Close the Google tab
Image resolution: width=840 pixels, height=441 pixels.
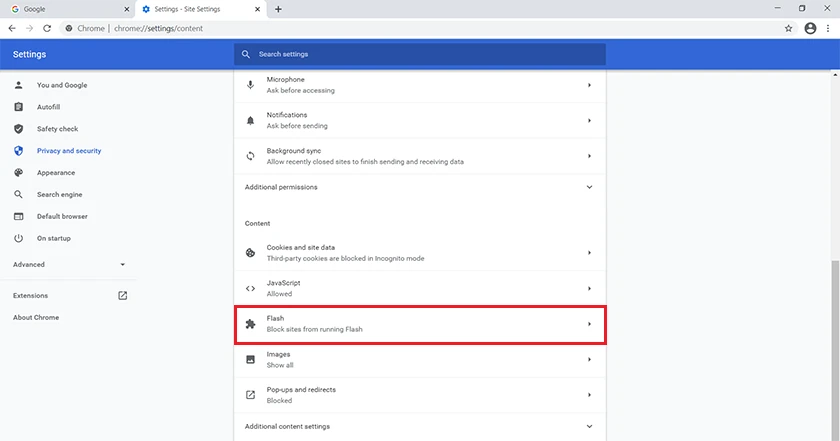[x=126, y=9]
